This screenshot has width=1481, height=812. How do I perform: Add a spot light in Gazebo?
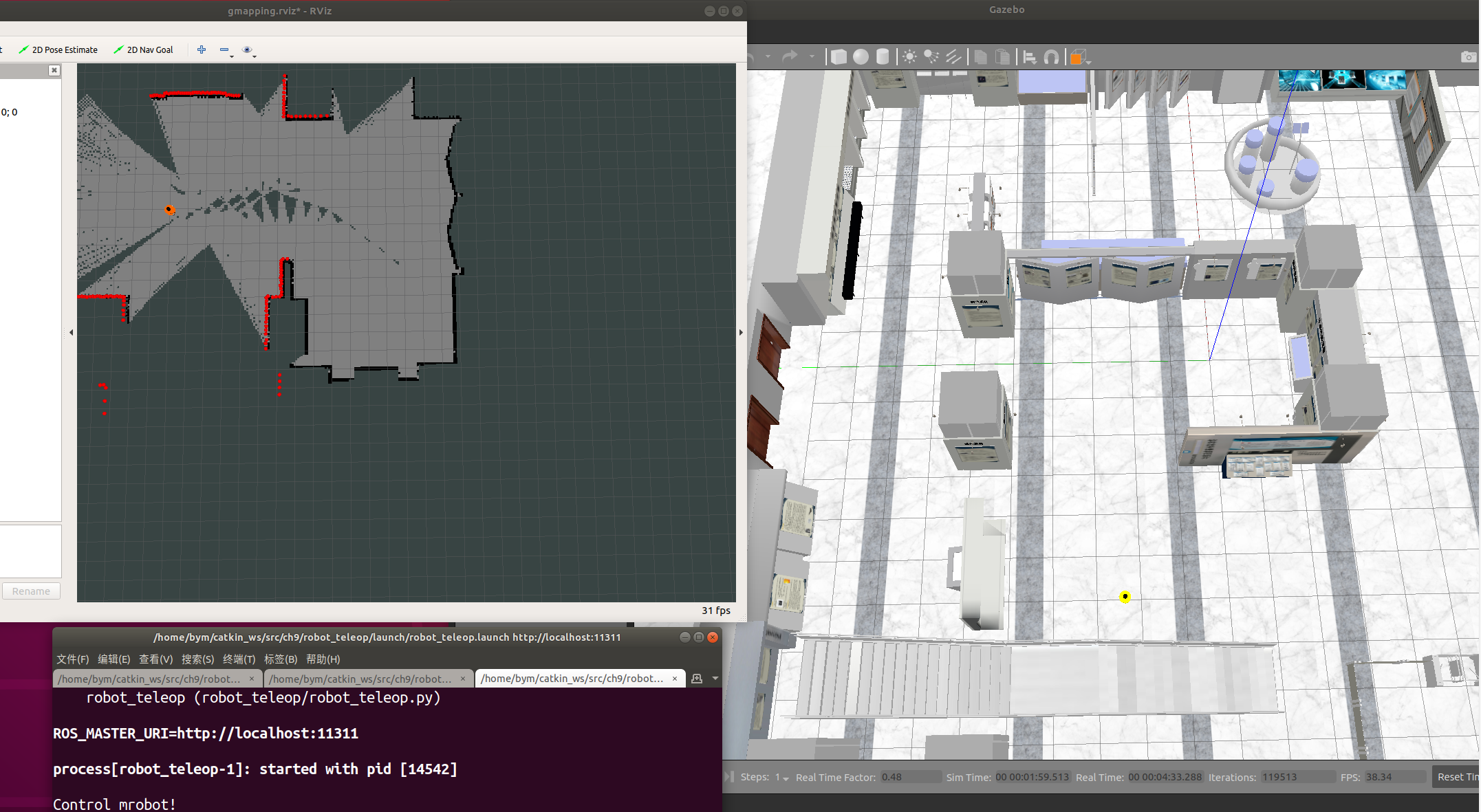[x=931, y=57]
